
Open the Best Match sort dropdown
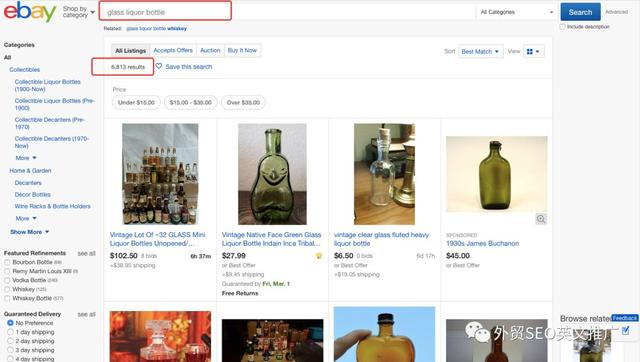point(480,51)
